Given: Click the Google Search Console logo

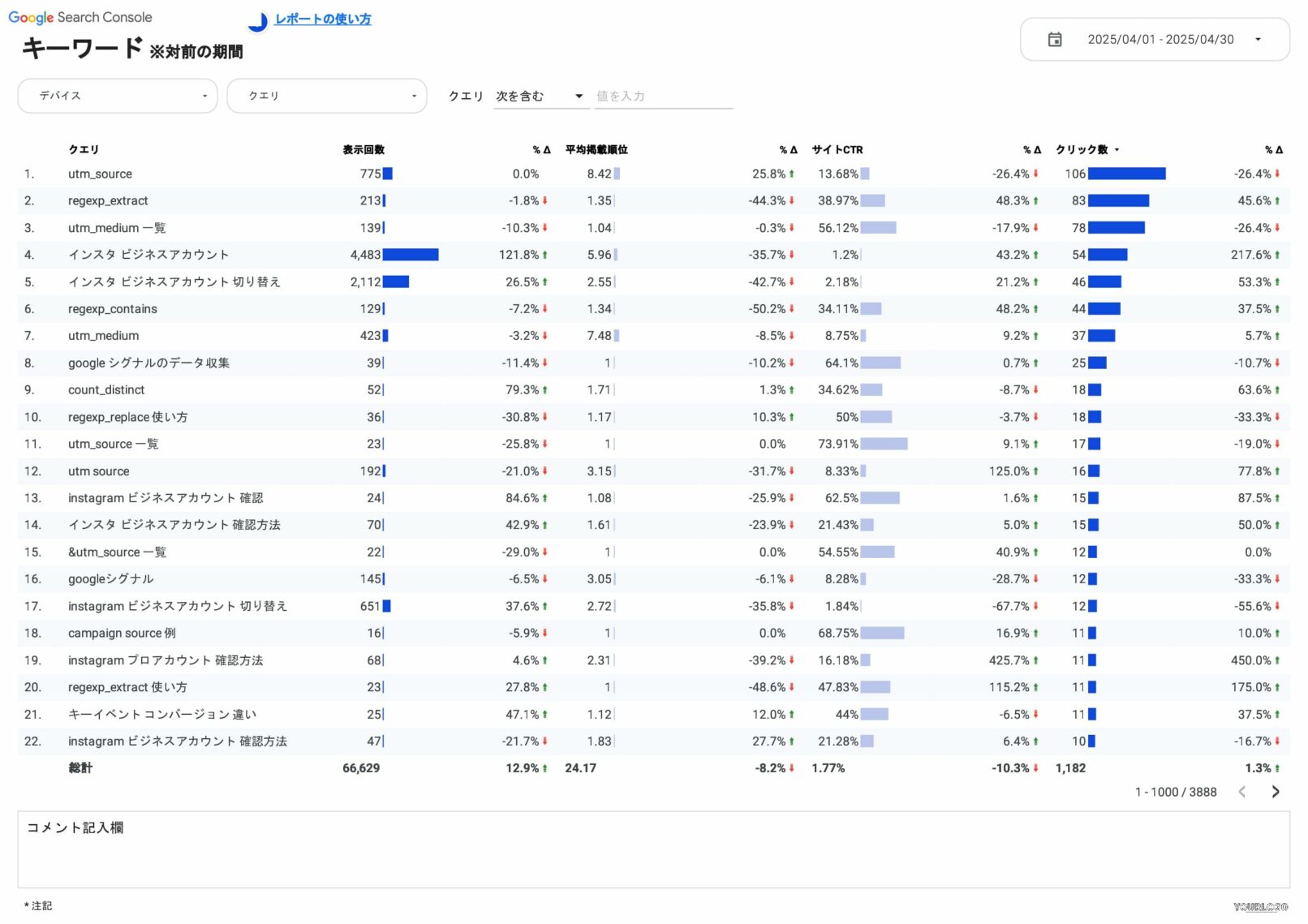Looking at the screenshot, I should pos(80,17).
